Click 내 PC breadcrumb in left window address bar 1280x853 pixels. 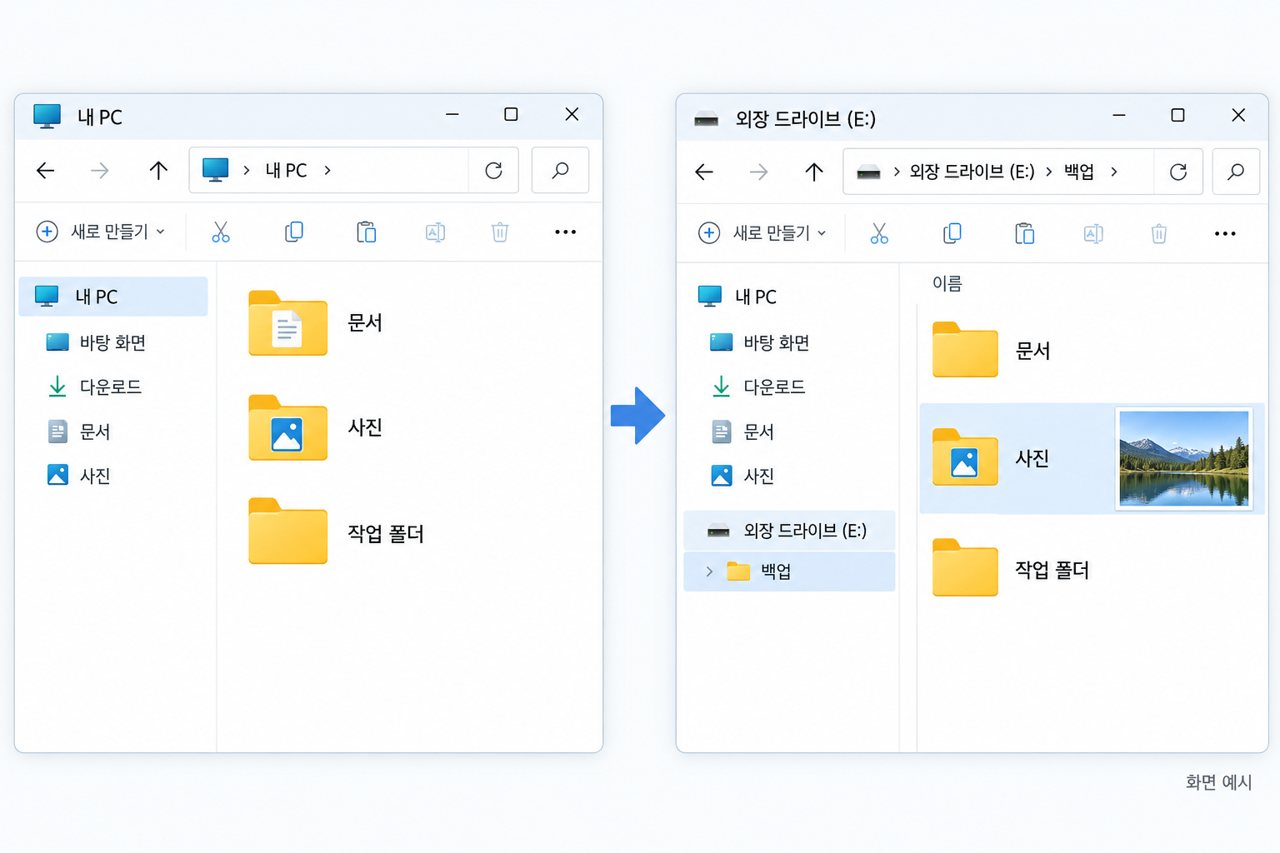point(286,170)
